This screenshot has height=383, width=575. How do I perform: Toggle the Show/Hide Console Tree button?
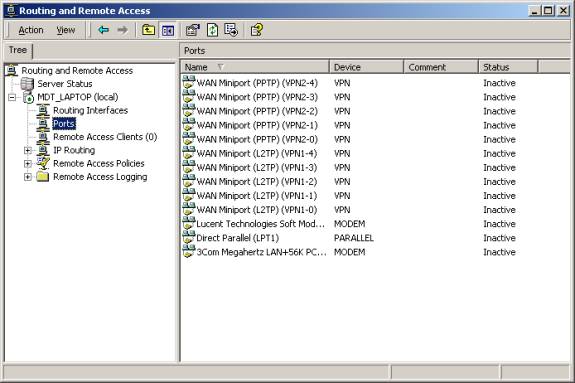pyautogui.click(x=168, y=30)
